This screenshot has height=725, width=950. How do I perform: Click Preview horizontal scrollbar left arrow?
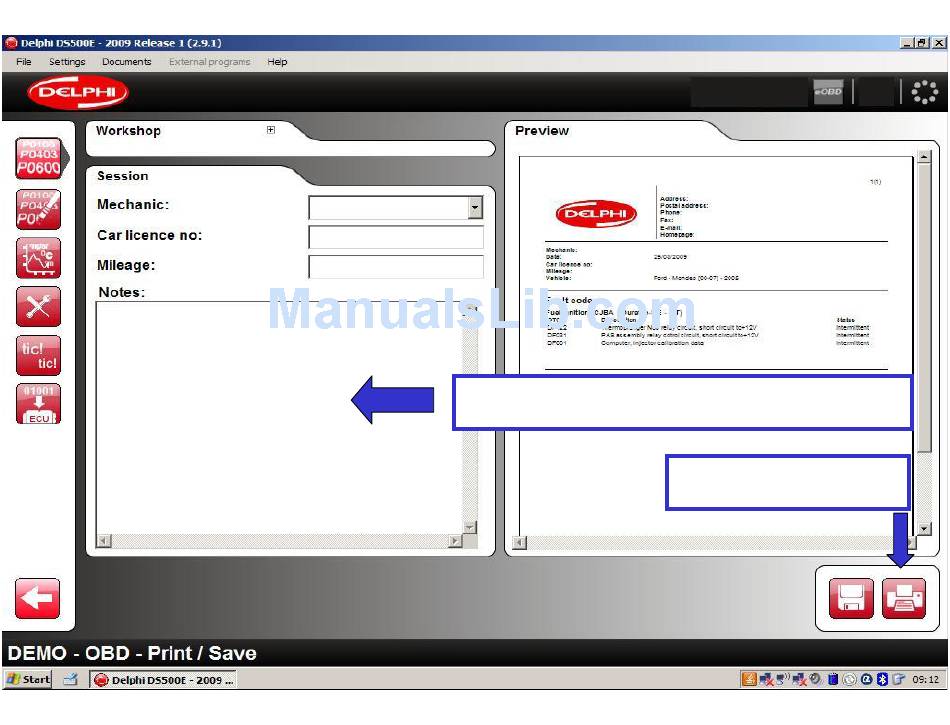tap(520, 543)
